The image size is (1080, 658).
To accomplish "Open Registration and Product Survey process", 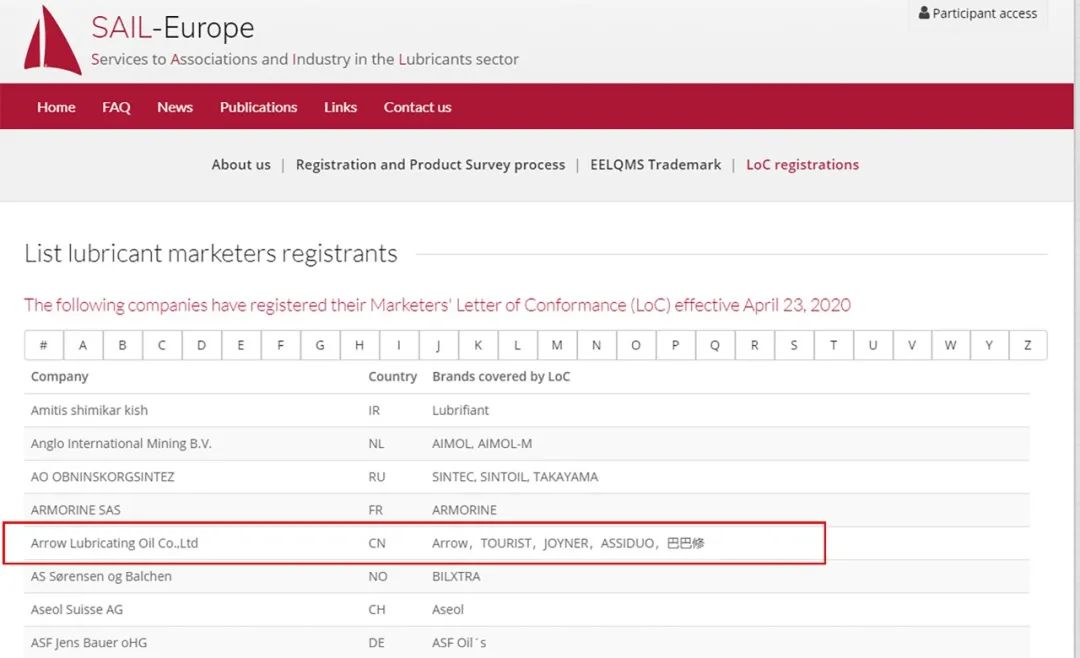I will [430, 165].
